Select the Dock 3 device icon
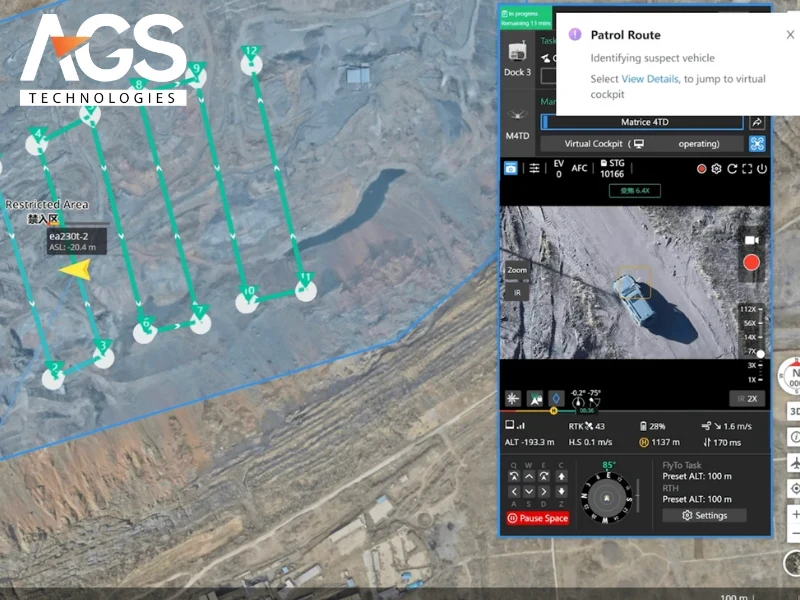 click(x=517, y=51)
